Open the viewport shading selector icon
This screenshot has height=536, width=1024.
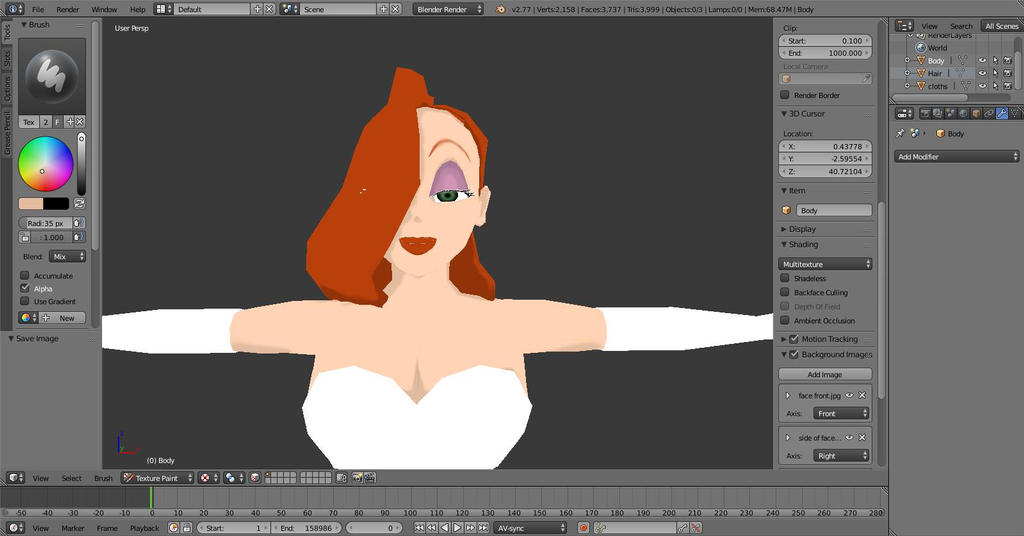pyautogui.click(x=208, y=478)
